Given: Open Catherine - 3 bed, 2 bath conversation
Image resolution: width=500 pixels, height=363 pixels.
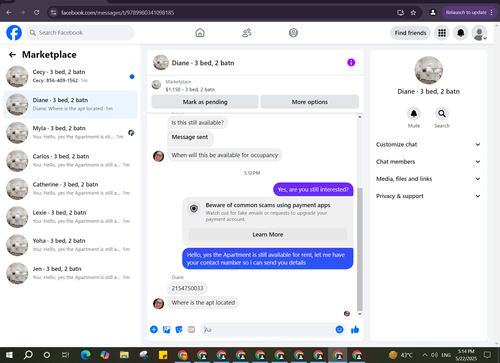Looking at the screenshot, I should (70, 189).
